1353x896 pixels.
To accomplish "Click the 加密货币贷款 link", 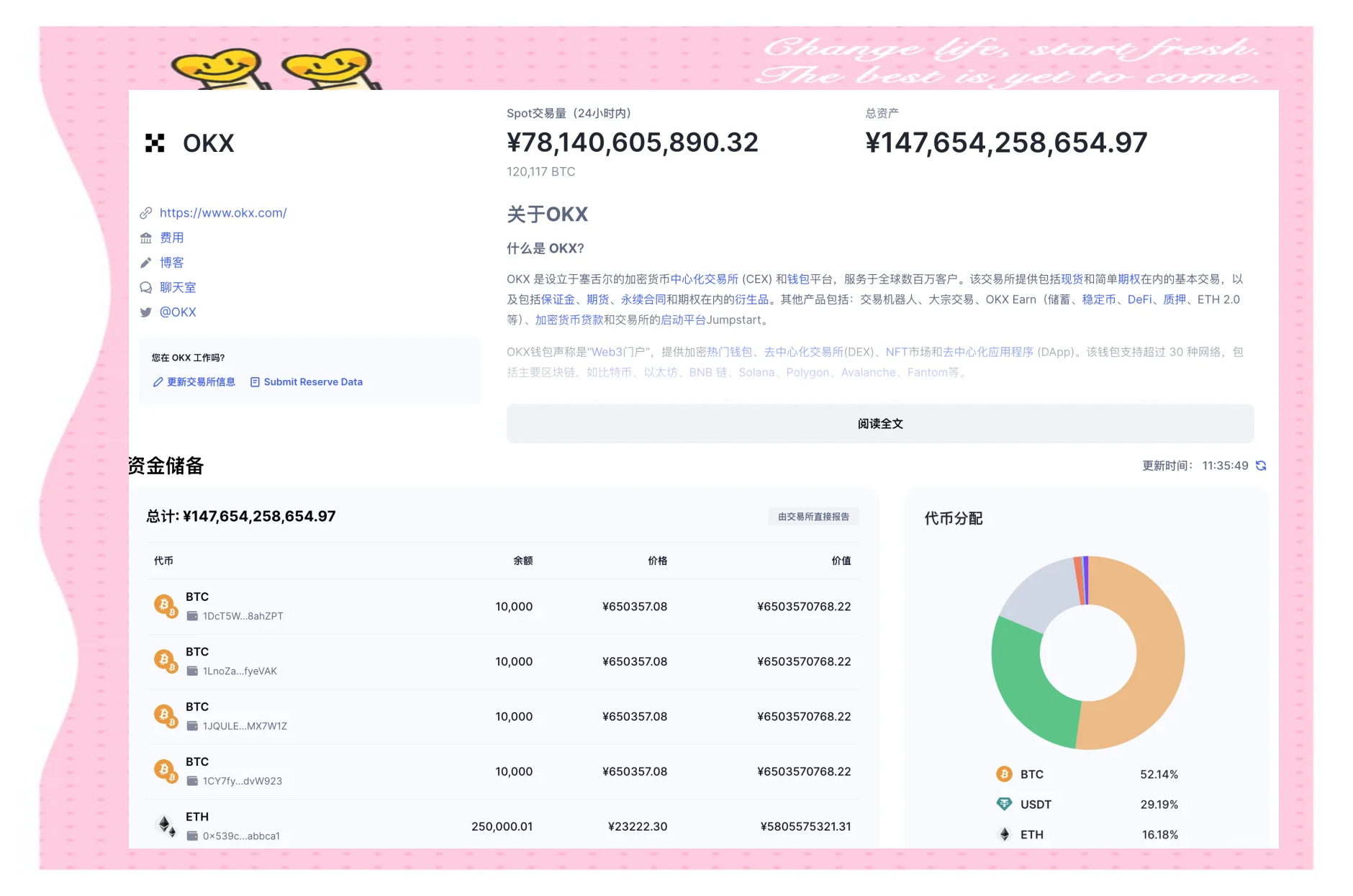I will tap(569, 320).
